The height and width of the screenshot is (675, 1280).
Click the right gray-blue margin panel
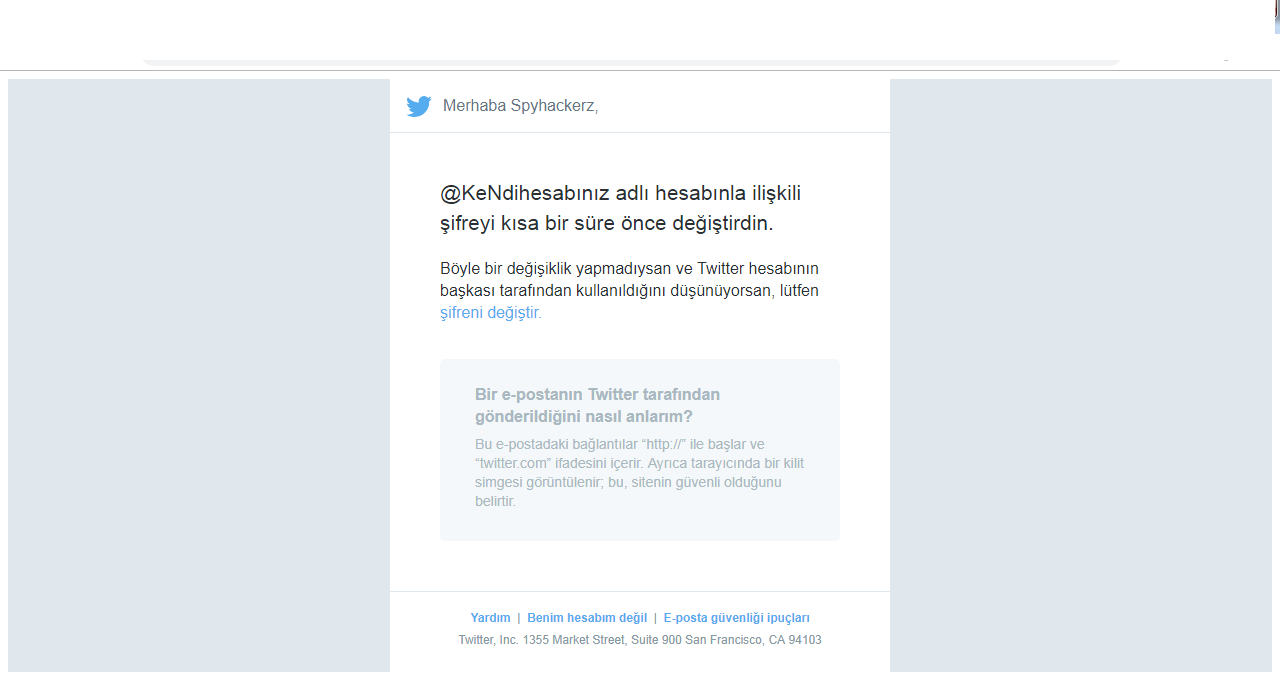[1080, 375]
